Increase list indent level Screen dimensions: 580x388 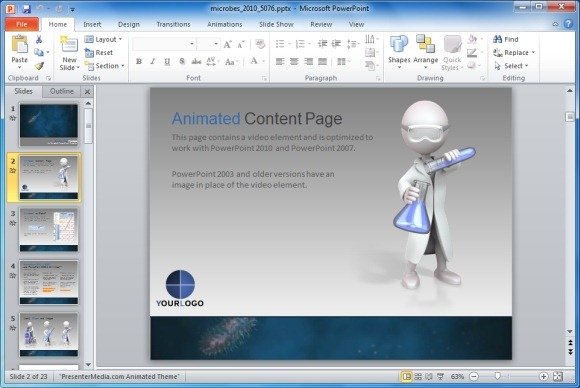(x=336, y=44)
